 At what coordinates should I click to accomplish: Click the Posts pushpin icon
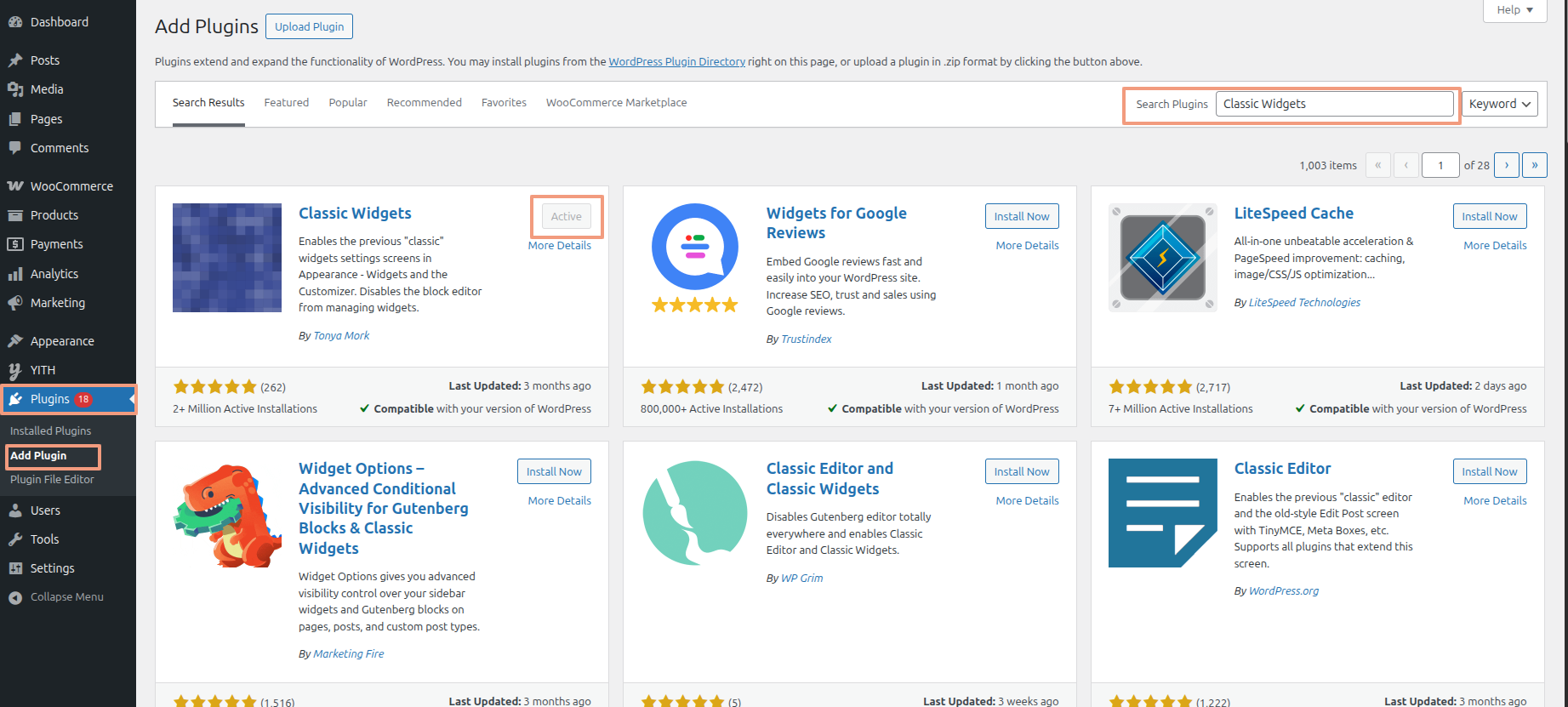click(x=15, y=60)
